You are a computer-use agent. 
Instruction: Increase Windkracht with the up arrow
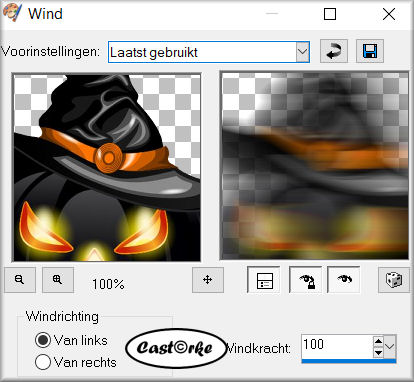[378, 341]
